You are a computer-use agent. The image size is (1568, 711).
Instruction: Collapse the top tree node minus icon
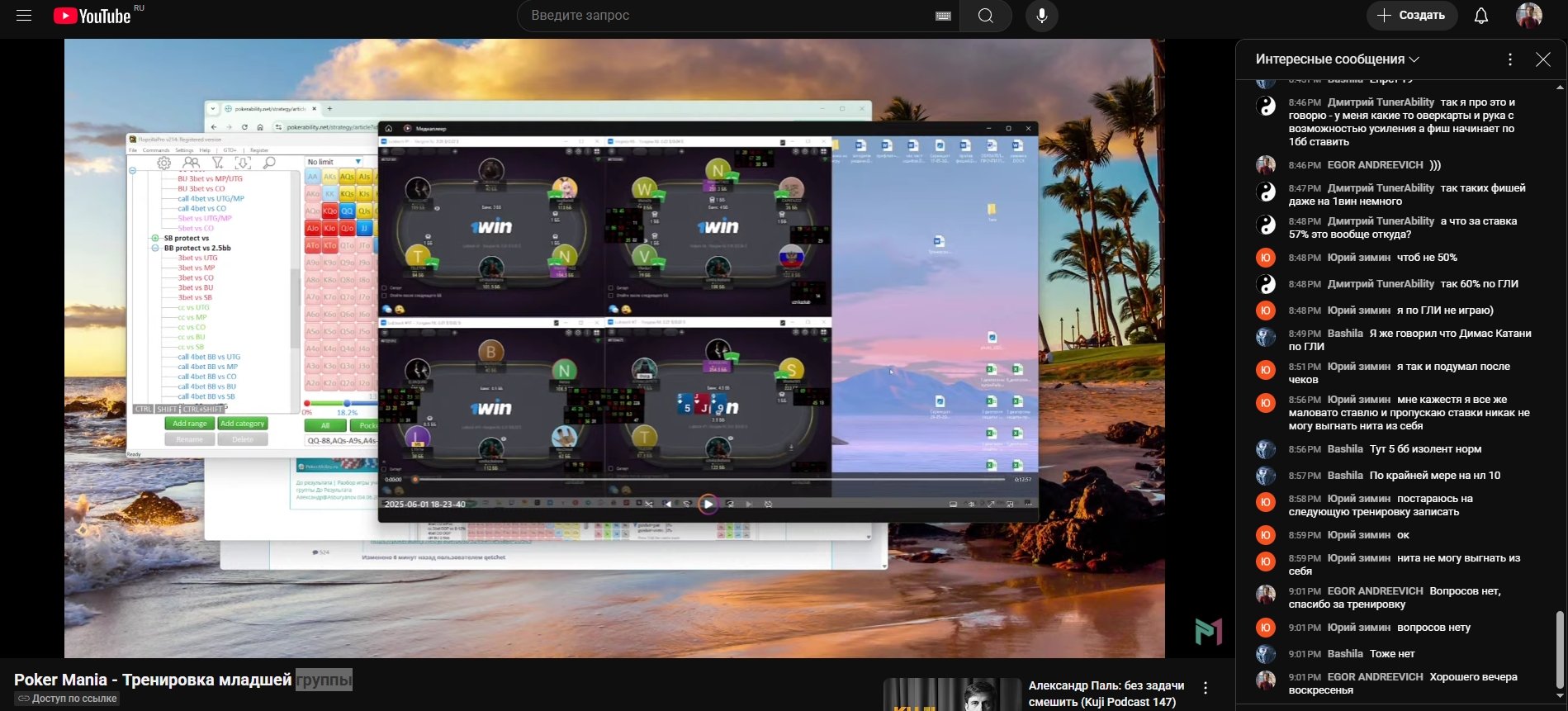[132, 170]
